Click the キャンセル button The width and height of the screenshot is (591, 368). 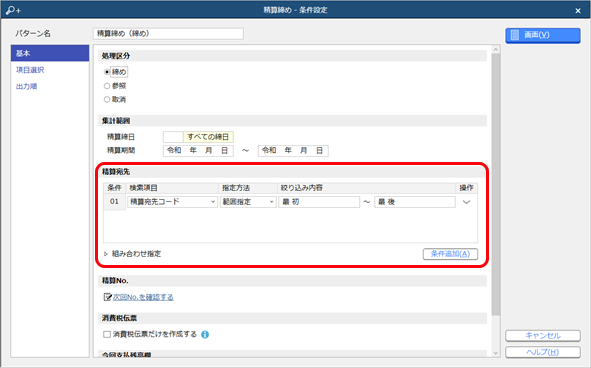(543, 336)
